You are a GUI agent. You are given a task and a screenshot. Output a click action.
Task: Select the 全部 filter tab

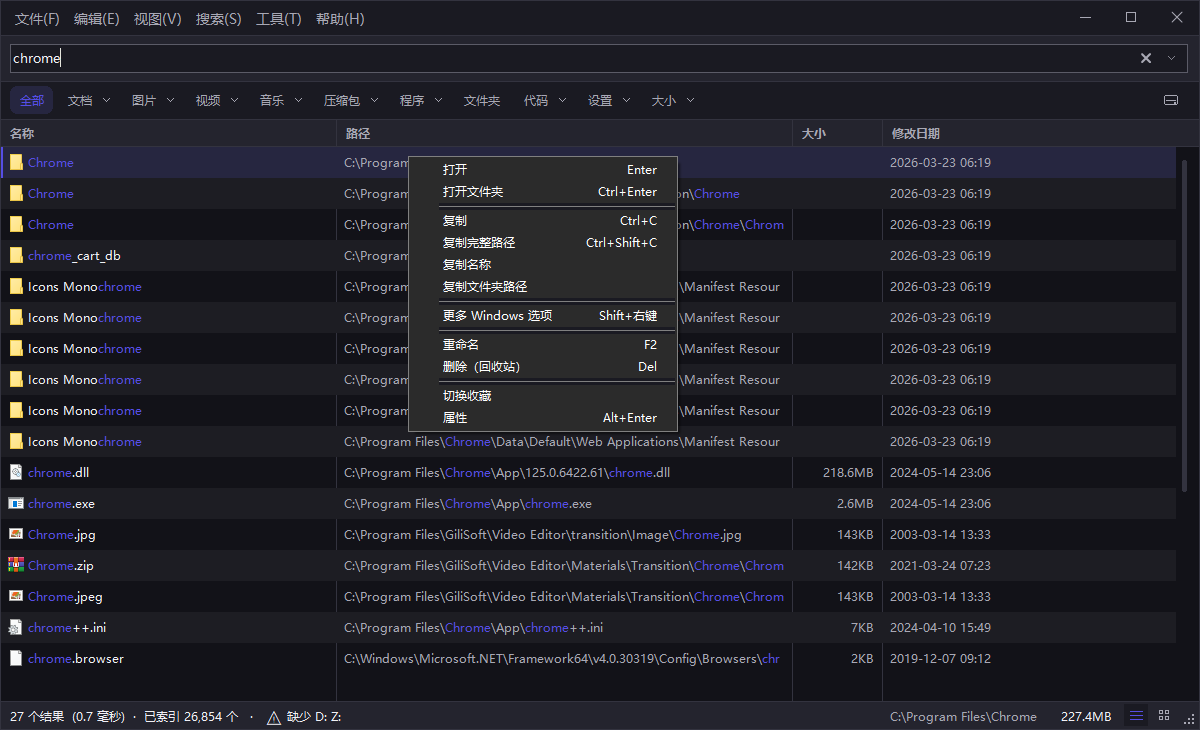point(32,100)
